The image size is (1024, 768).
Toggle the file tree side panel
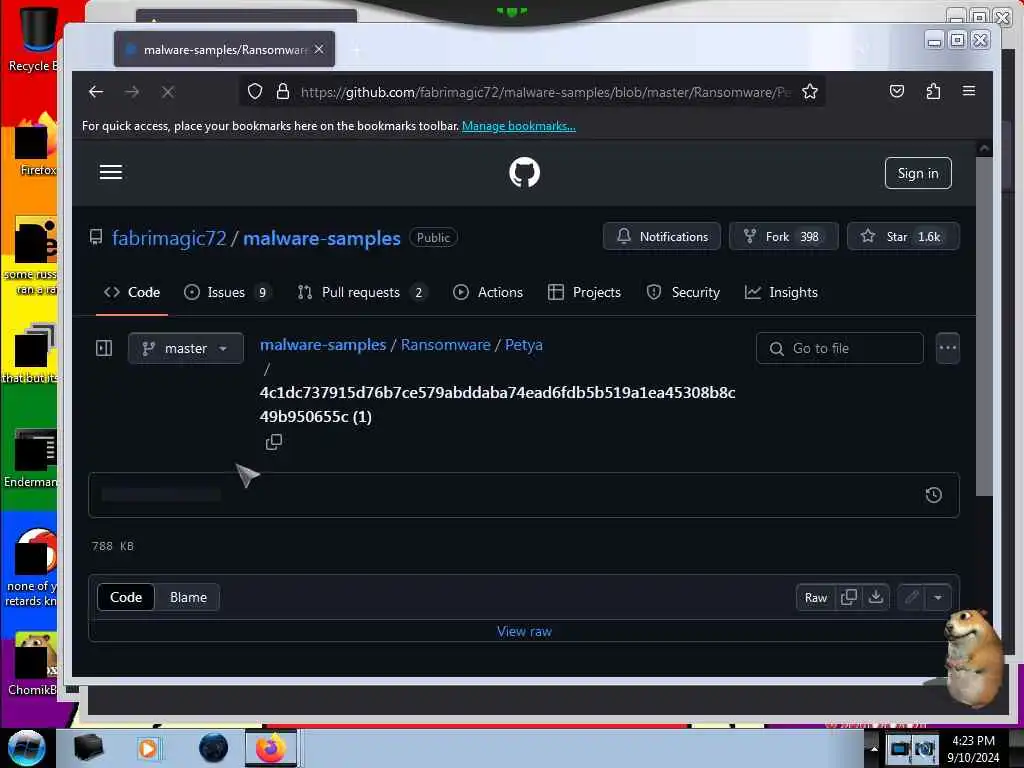point(104,348)
